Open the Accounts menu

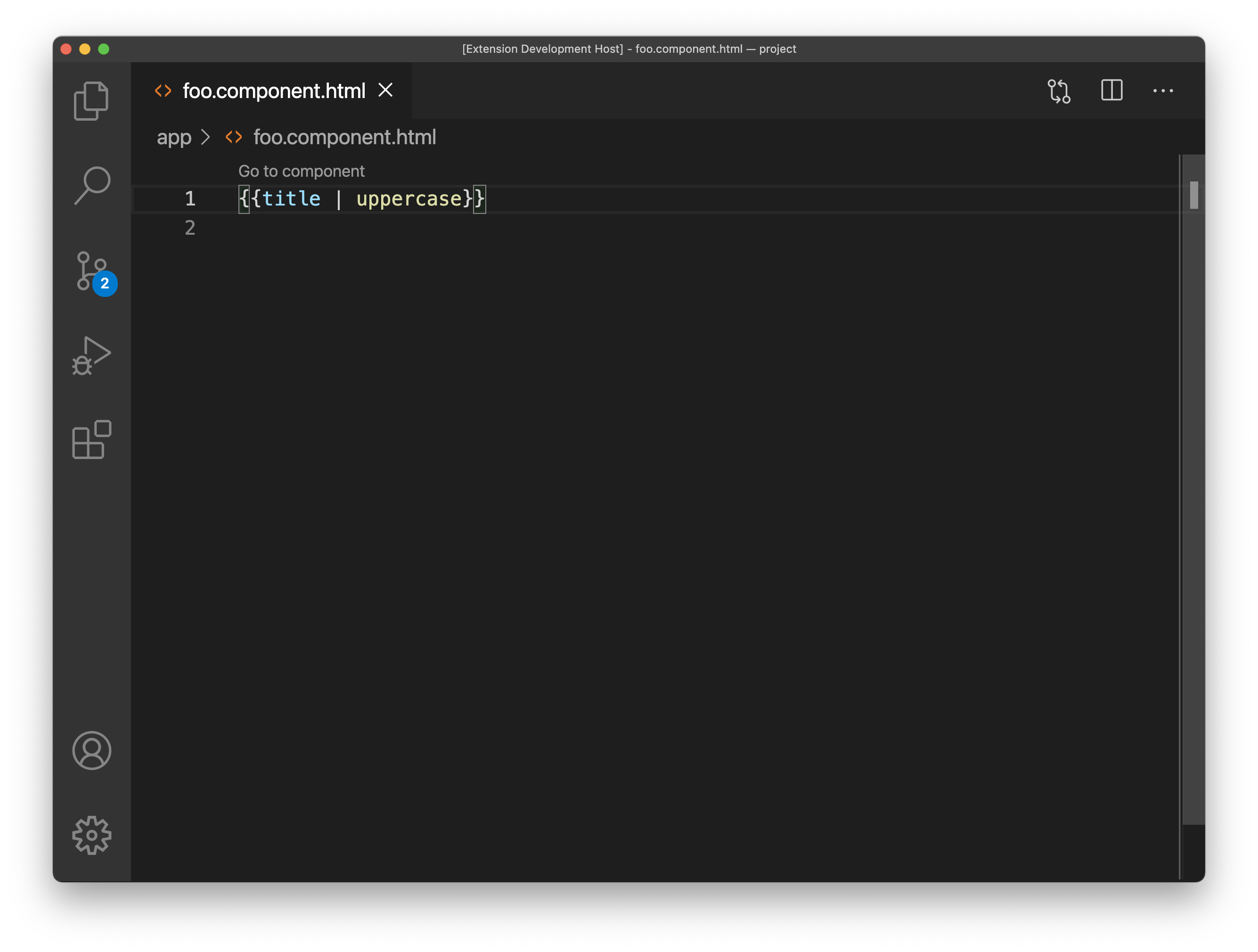[x=92, y=751]
